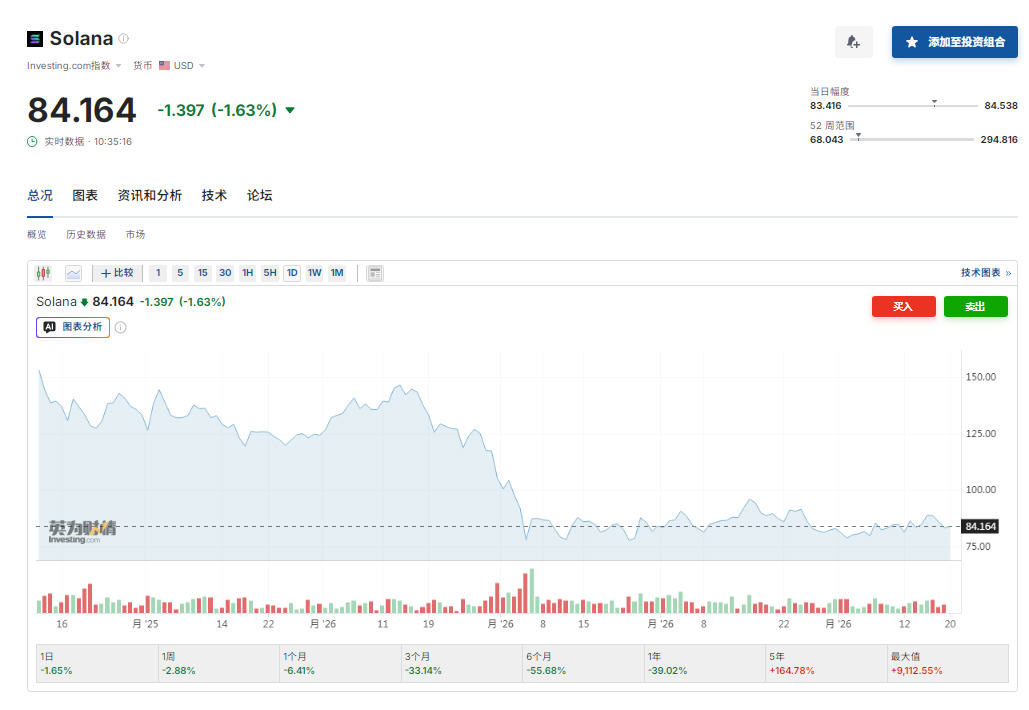The width and height of the screenshot is (1029, 710).
Task: Create a price alert with the bell icon
Action: (853, 42)
